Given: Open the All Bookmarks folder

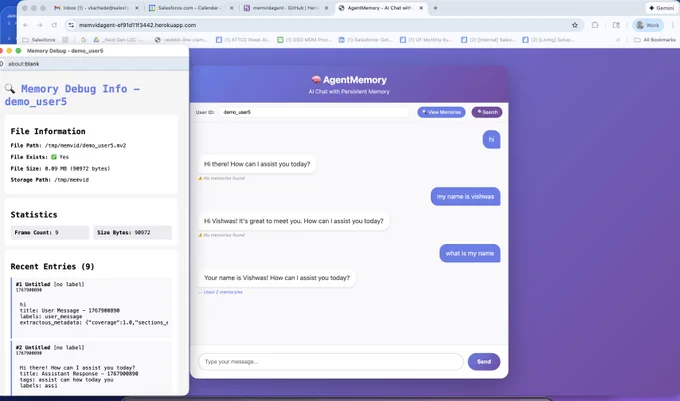Looking at the screenshot, I should [x=655, y=40].
